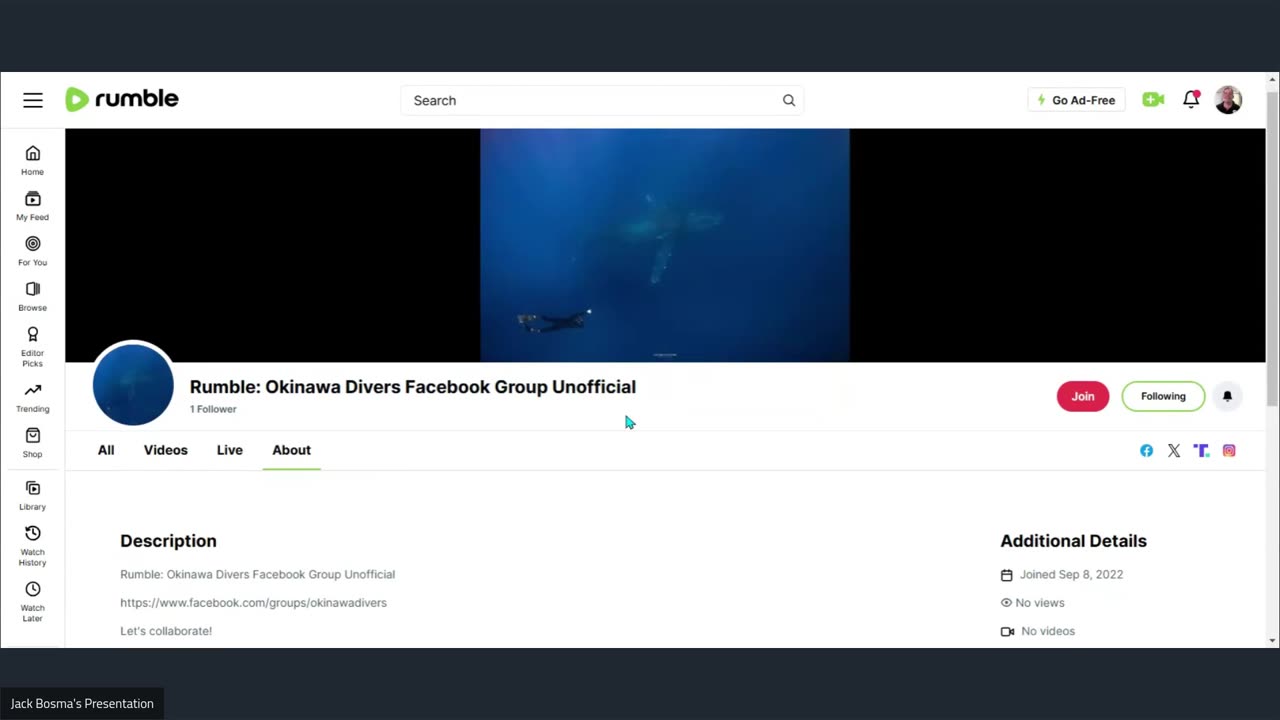This screenshot has width=1280, height=720.
Task: Open Library in sidebar
Action: 33,495
